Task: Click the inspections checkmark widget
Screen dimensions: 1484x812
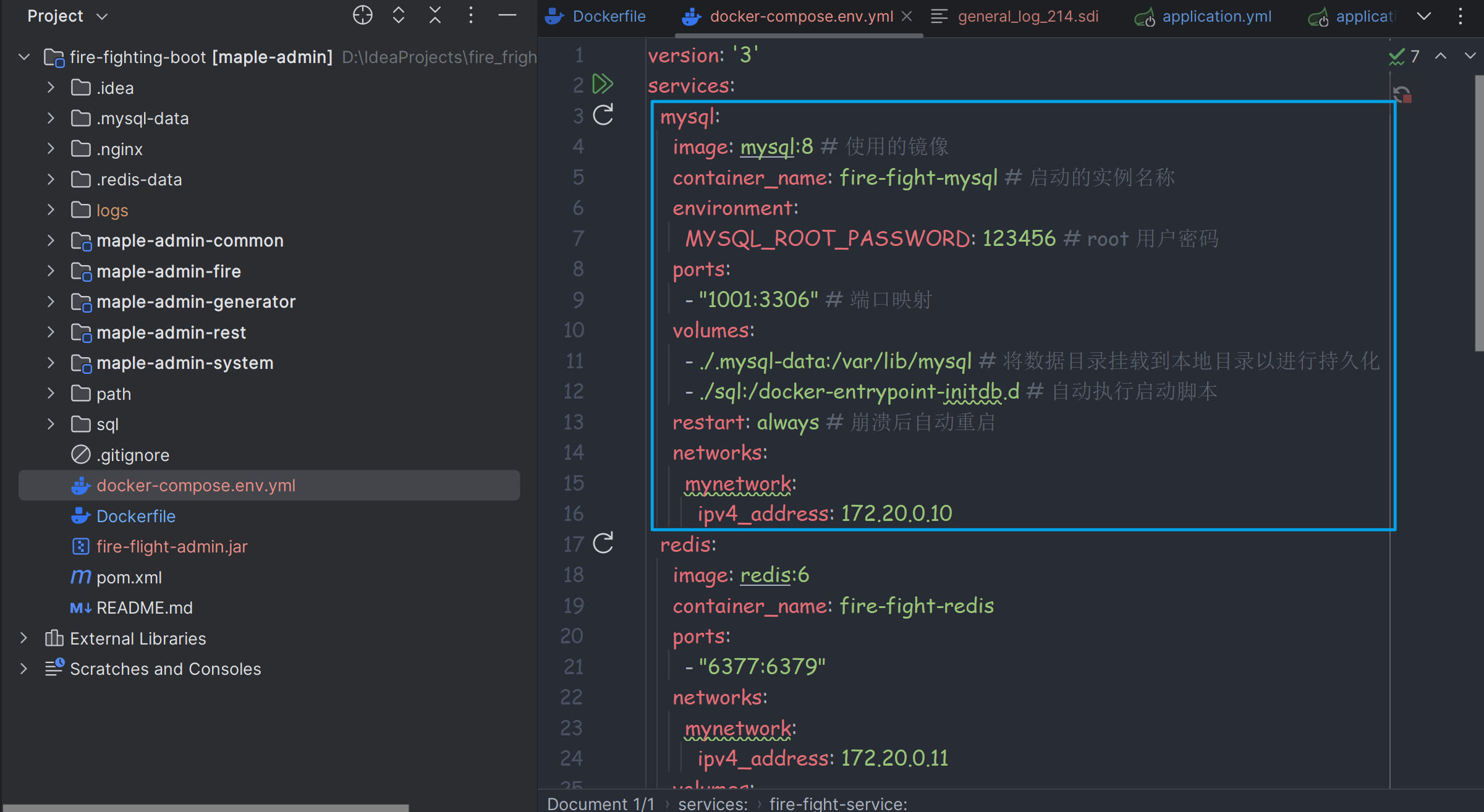Action: pos(1403,57)
